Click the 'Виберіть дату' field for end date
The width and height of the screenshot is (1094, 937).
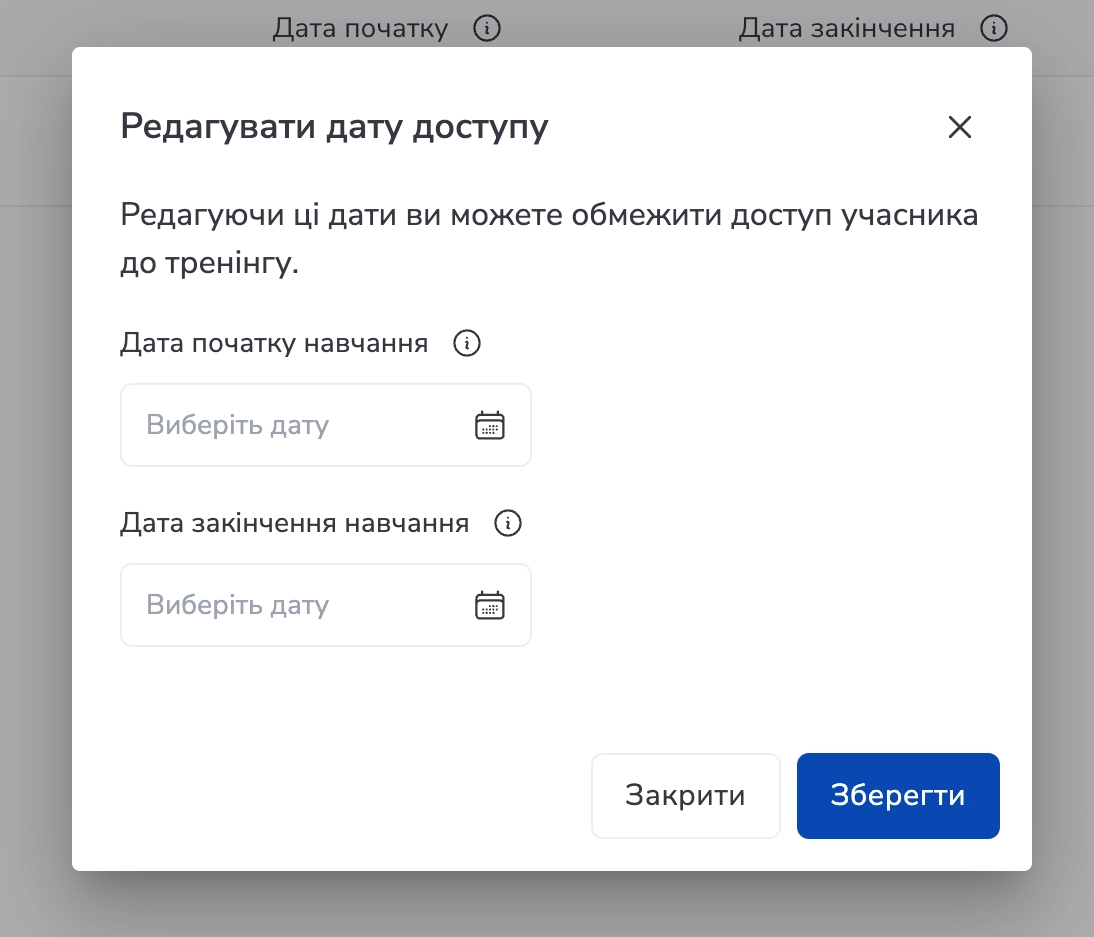[x=280, y=605]
